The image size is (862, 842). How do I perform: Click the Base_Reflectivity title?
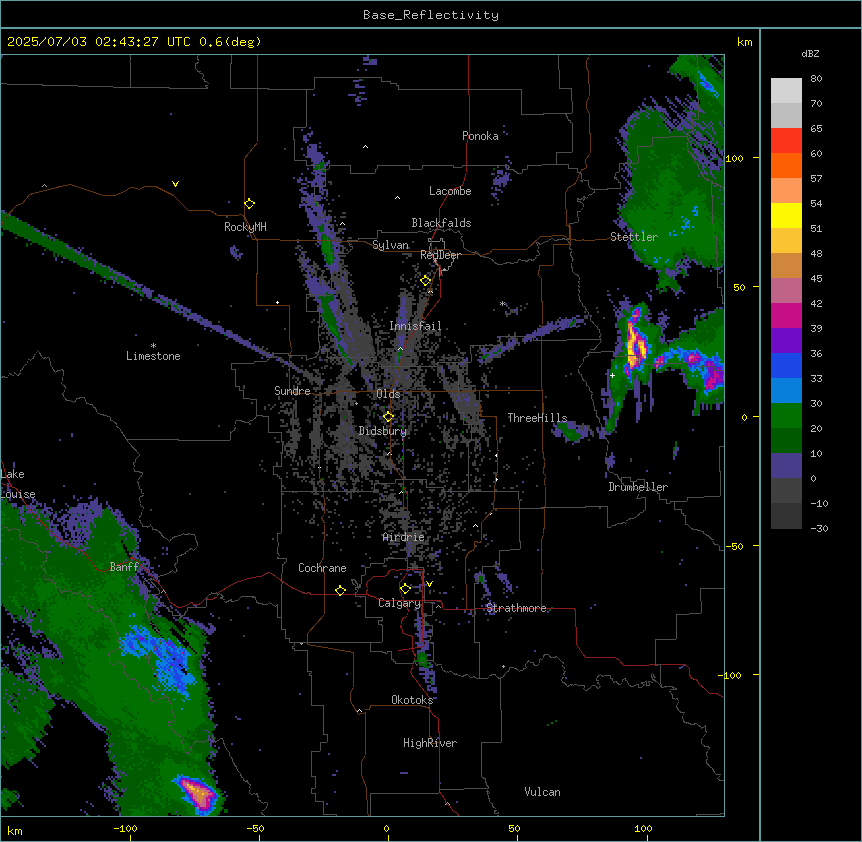[x=431, y=15]
